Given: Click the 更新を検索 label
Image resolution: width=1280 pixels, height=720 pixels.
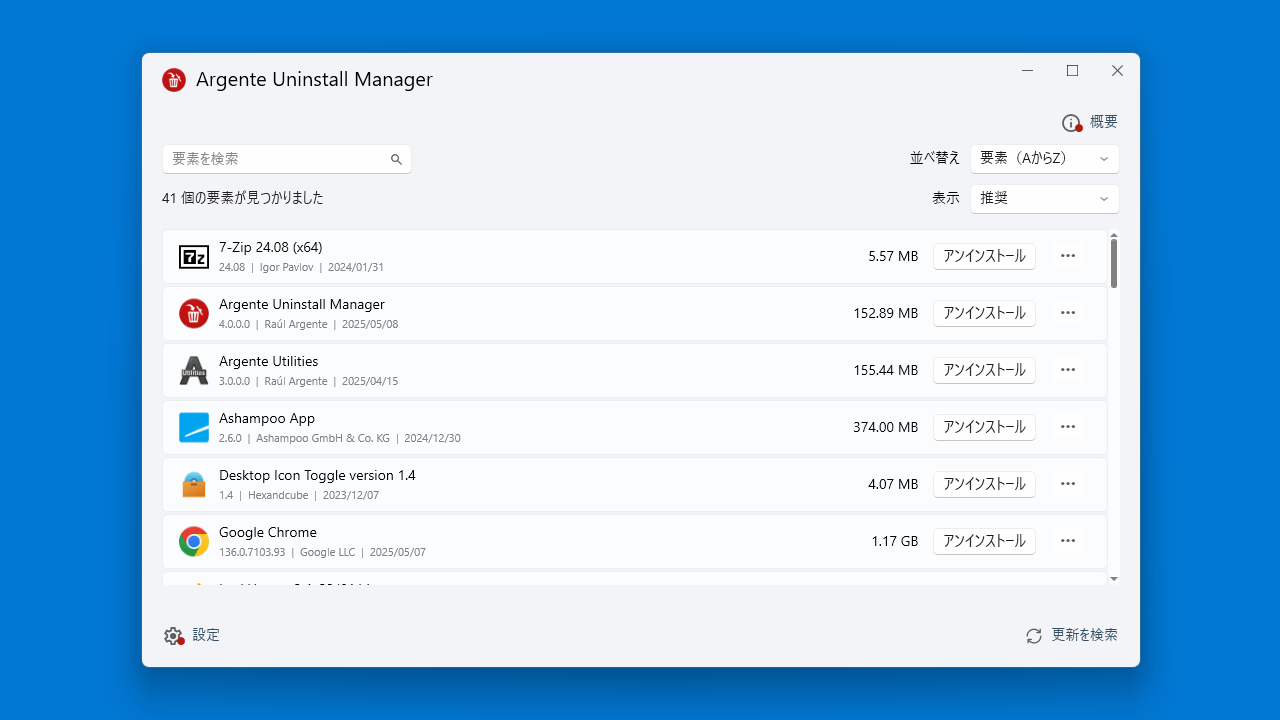Looking at the screenshot, I should pyautogui.click(x=1085, y=635).
